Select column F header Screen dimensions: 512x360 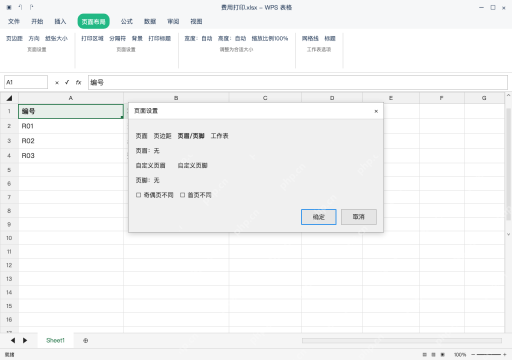442,98
